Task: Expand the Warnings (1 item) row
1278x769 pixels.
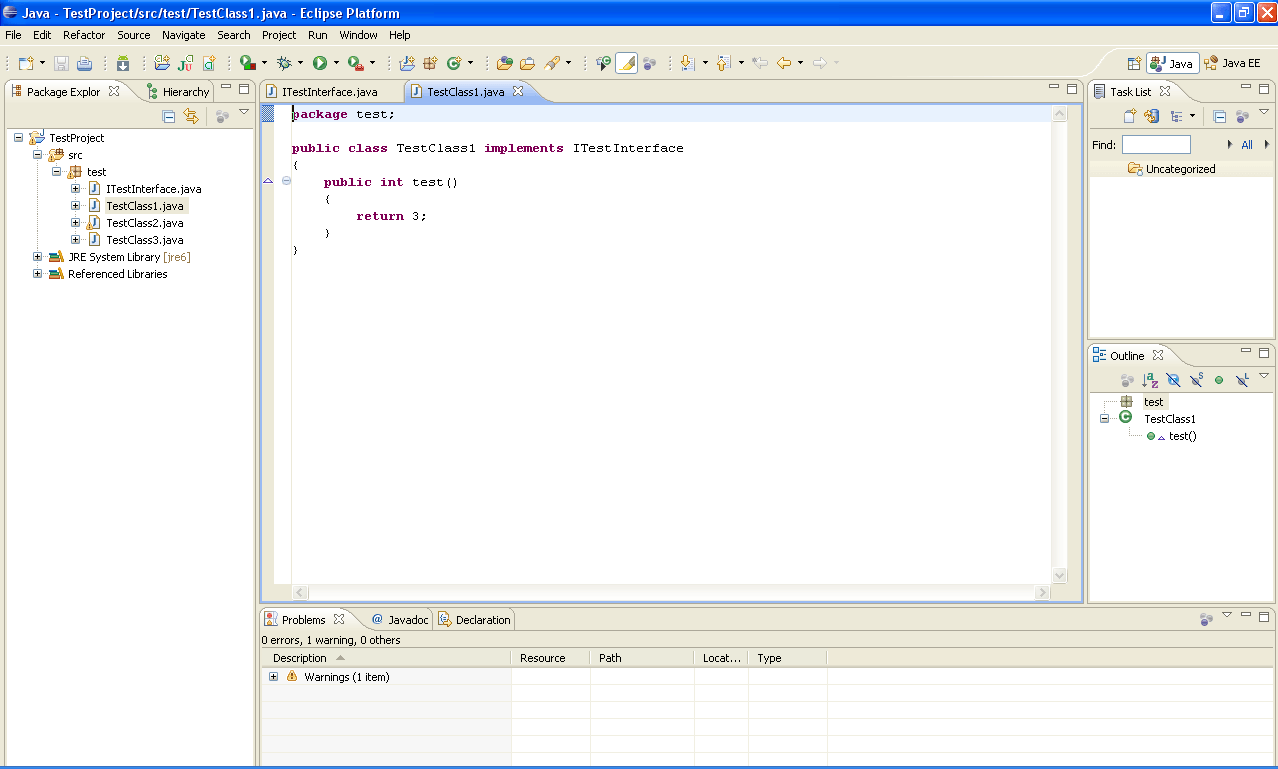Action: [x=274, y=677]
